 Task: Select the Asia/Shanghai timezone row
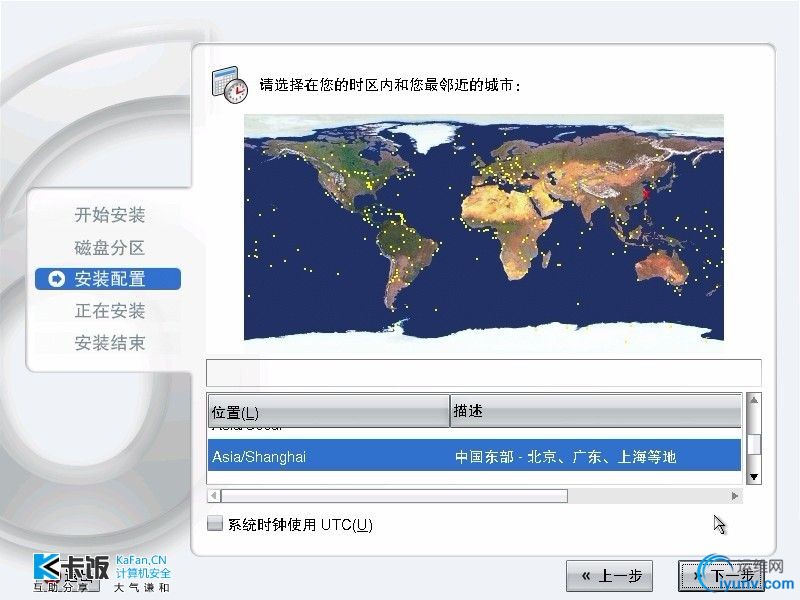click(474, 456)
